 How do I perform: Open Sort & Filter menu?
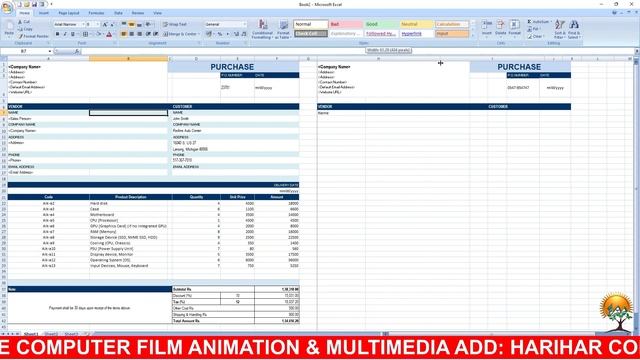(x=560, y=29)
